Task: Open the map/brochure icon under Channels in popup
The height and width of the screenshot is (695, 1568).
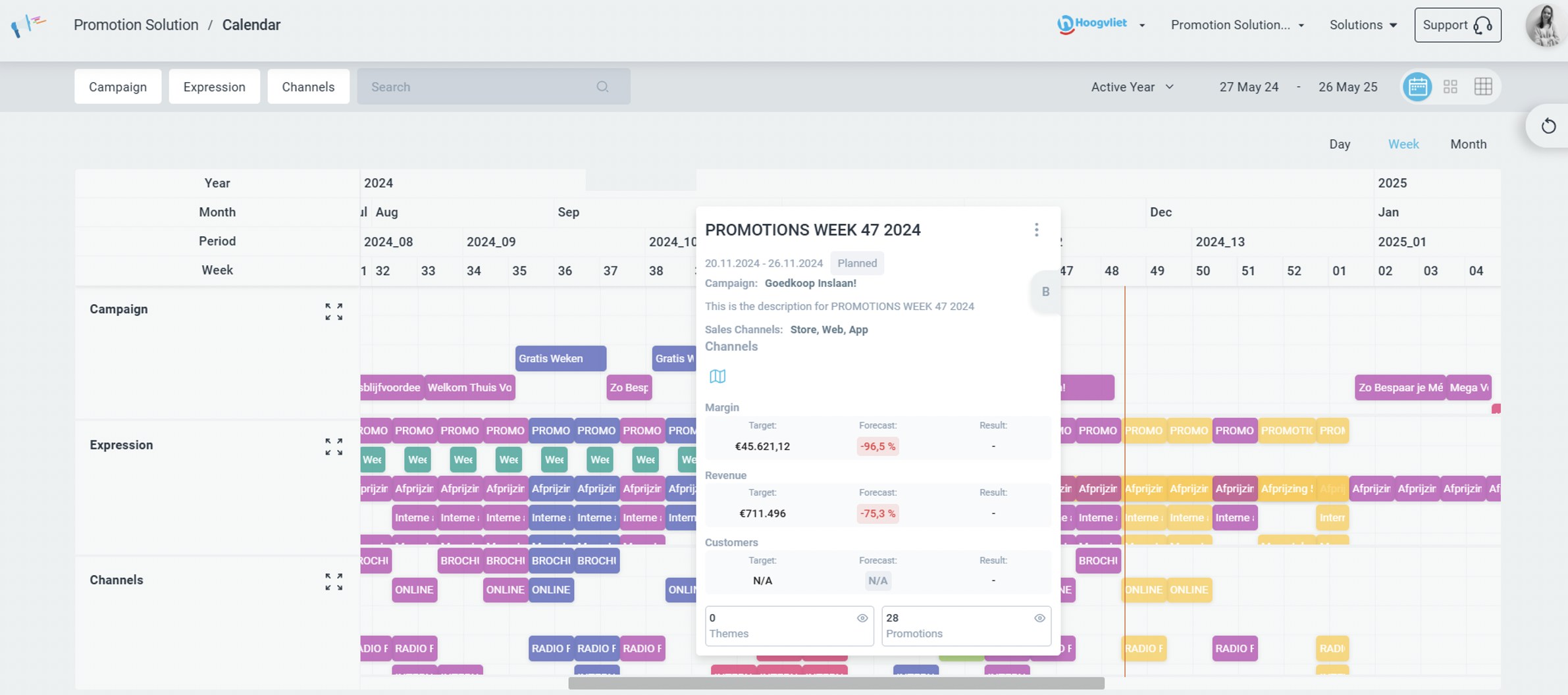Action: point(718,376)
